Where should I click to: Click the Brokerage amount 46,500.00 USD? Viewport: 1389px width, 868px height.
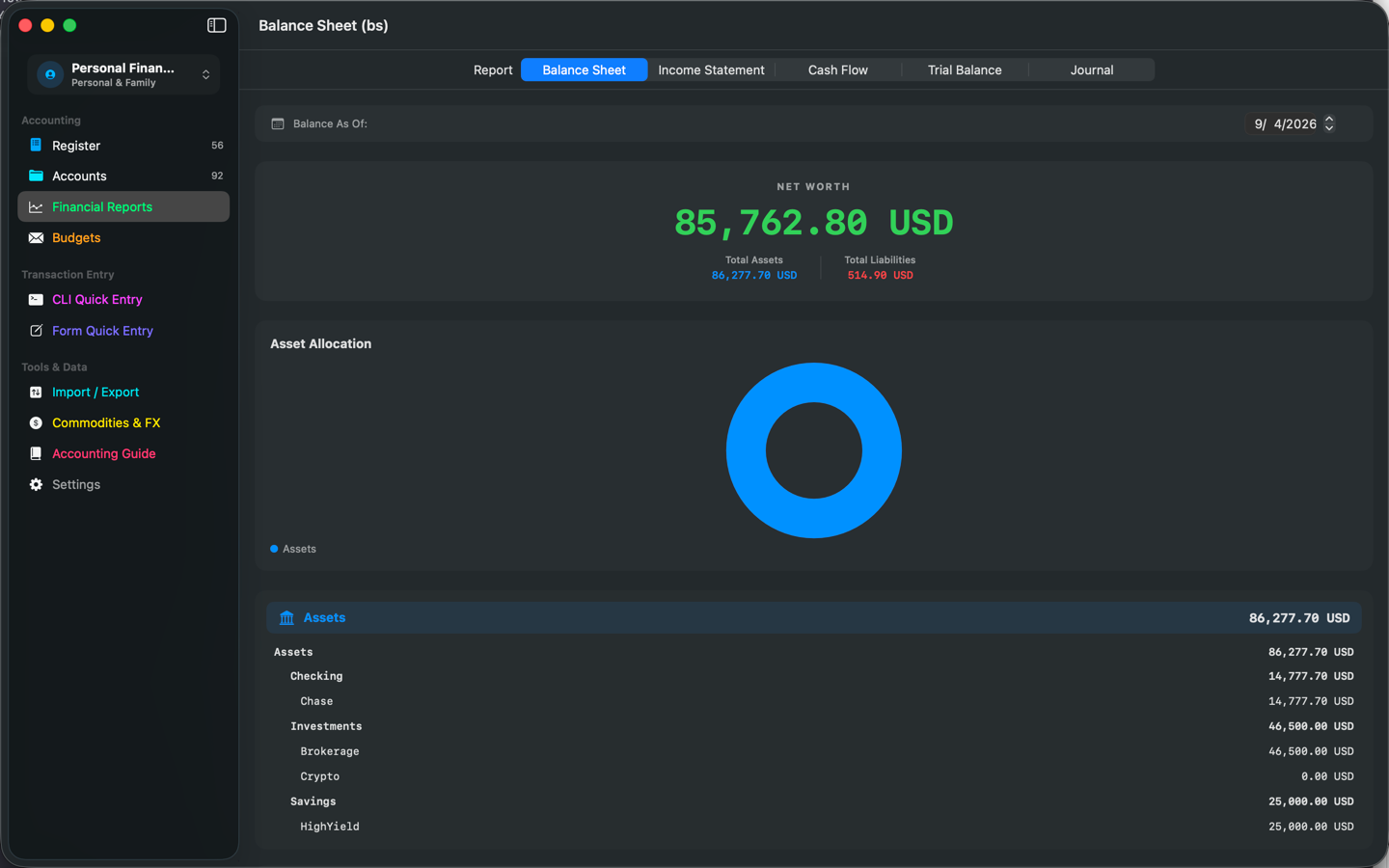(x=1311, y=751)
